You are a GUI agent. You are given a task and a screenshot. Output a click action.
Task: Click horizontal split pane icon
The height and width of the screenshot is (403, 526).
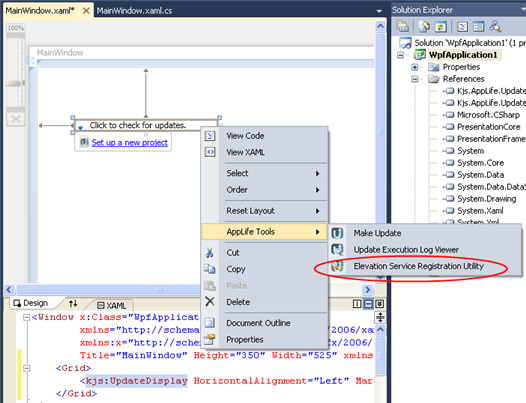[x=368, y=304]
